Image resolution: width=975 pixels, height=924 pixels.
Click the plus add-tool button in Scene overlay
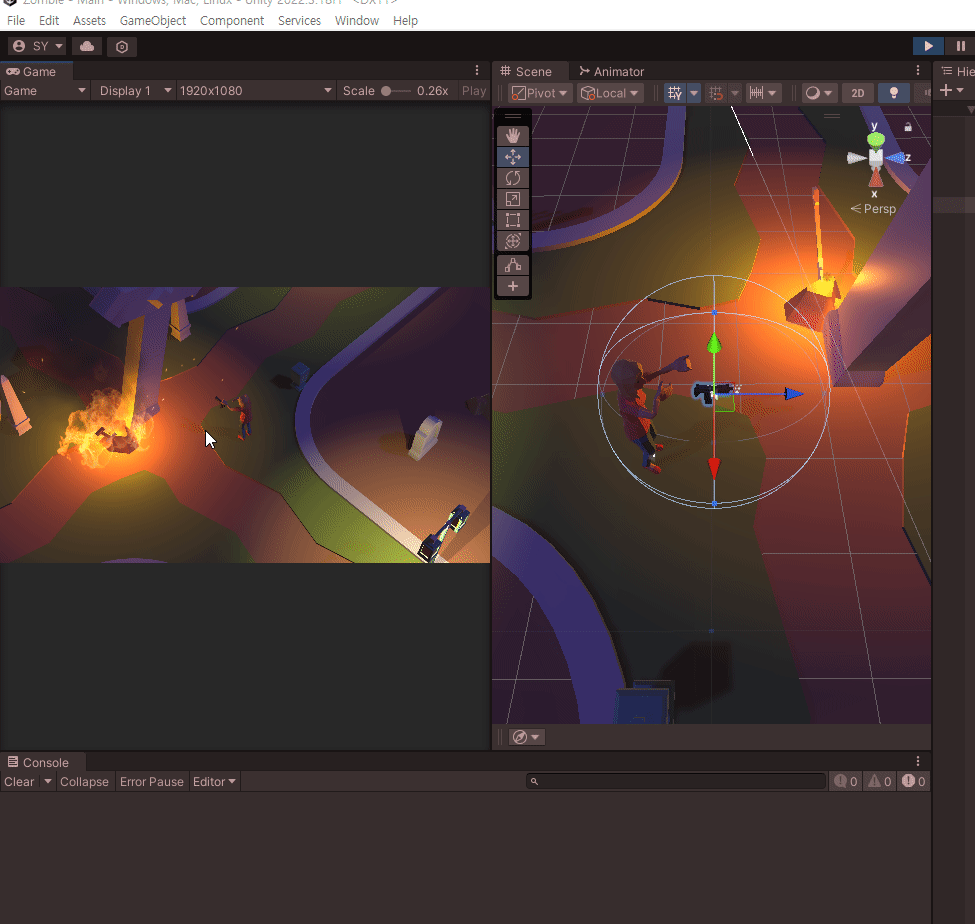pyautogui.click(x=512, y=286)
